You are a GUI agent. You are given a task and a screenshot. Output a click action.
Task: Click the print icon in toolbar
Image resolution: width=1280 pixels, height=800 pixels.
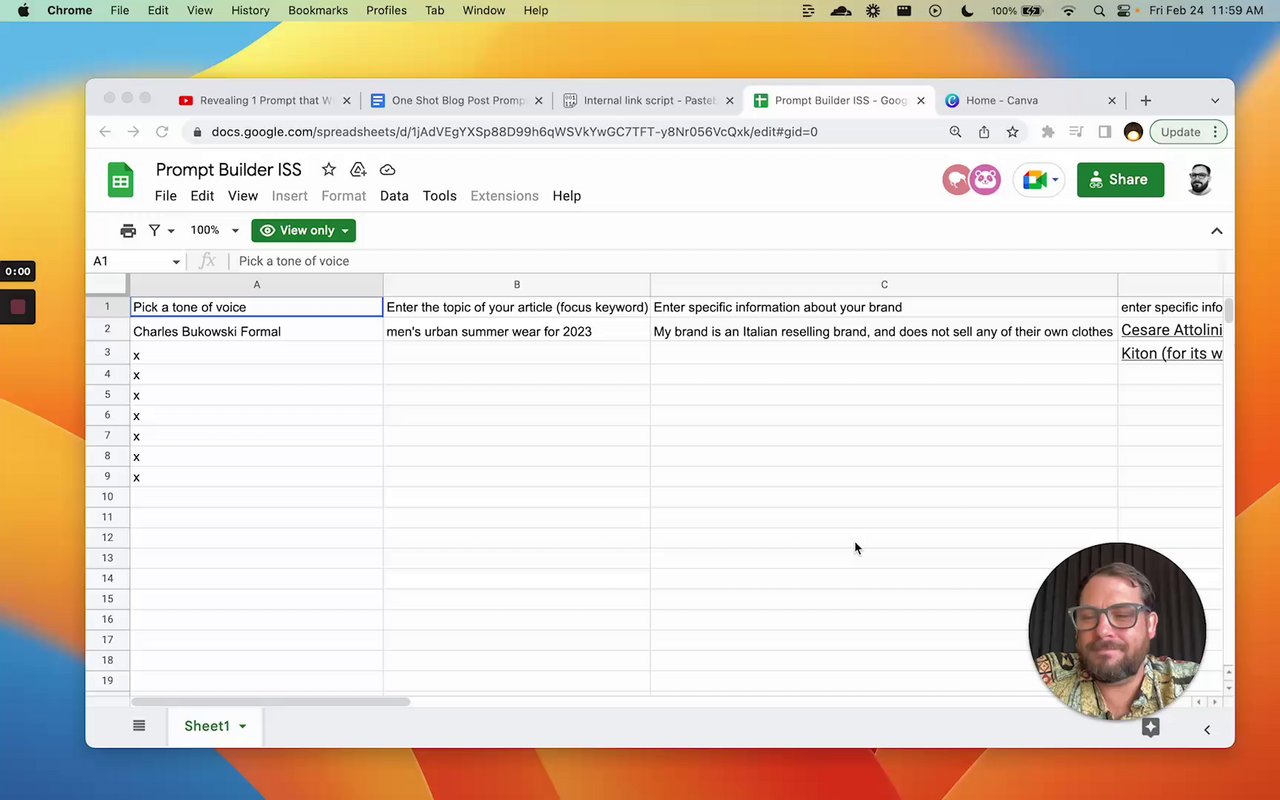(x=128, y=230)
